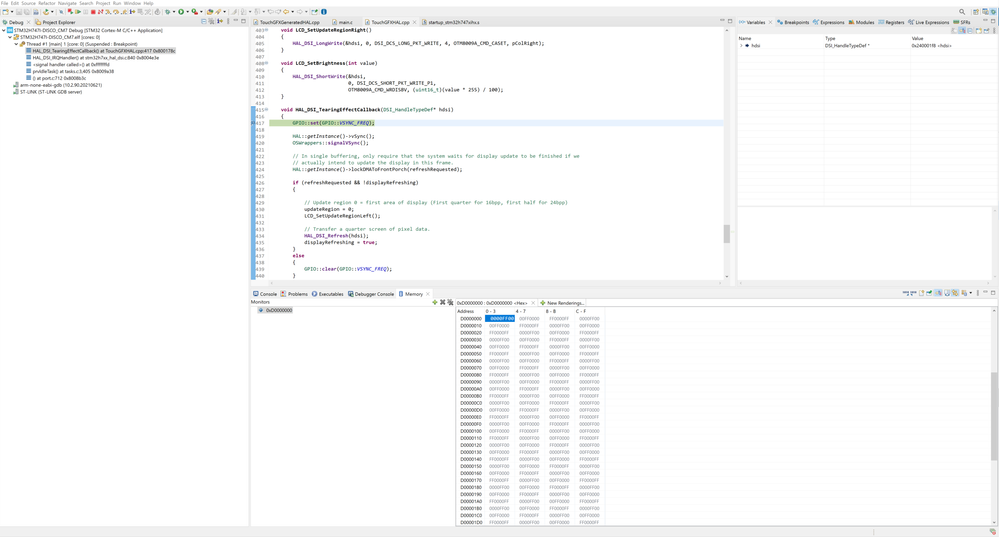
Task: Select HAL_DSI_IRQHandler() stack frame
Action: point(96,57)
